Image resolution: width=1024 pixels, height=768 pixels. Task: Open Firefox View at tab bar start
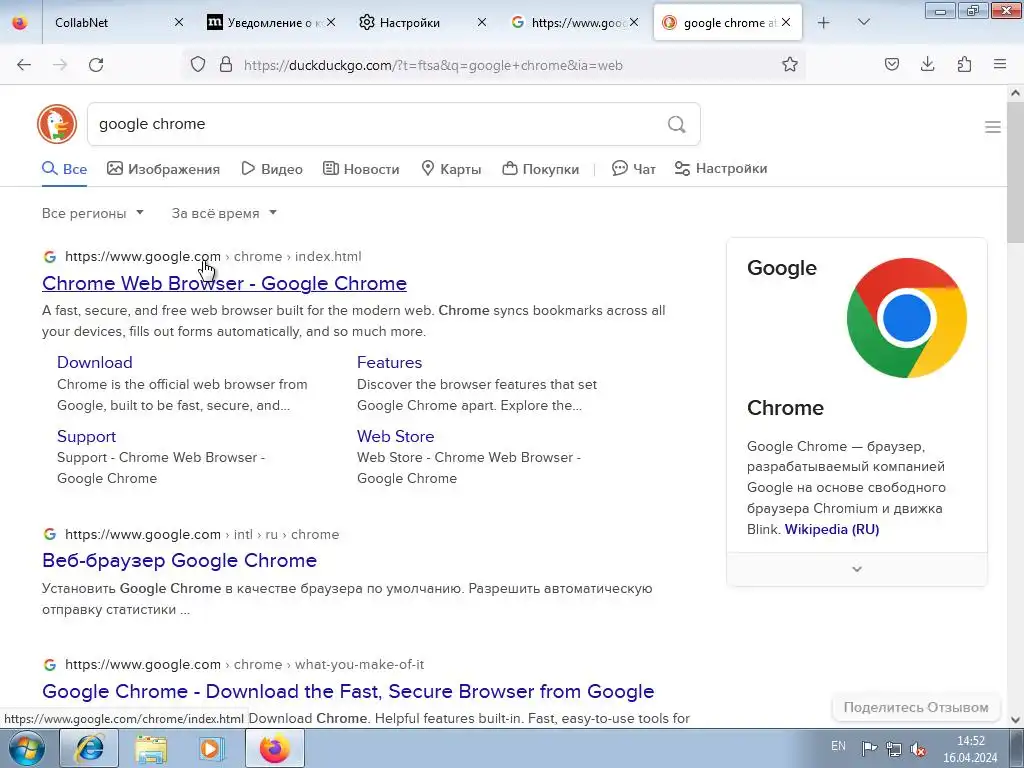click(20, 23)
